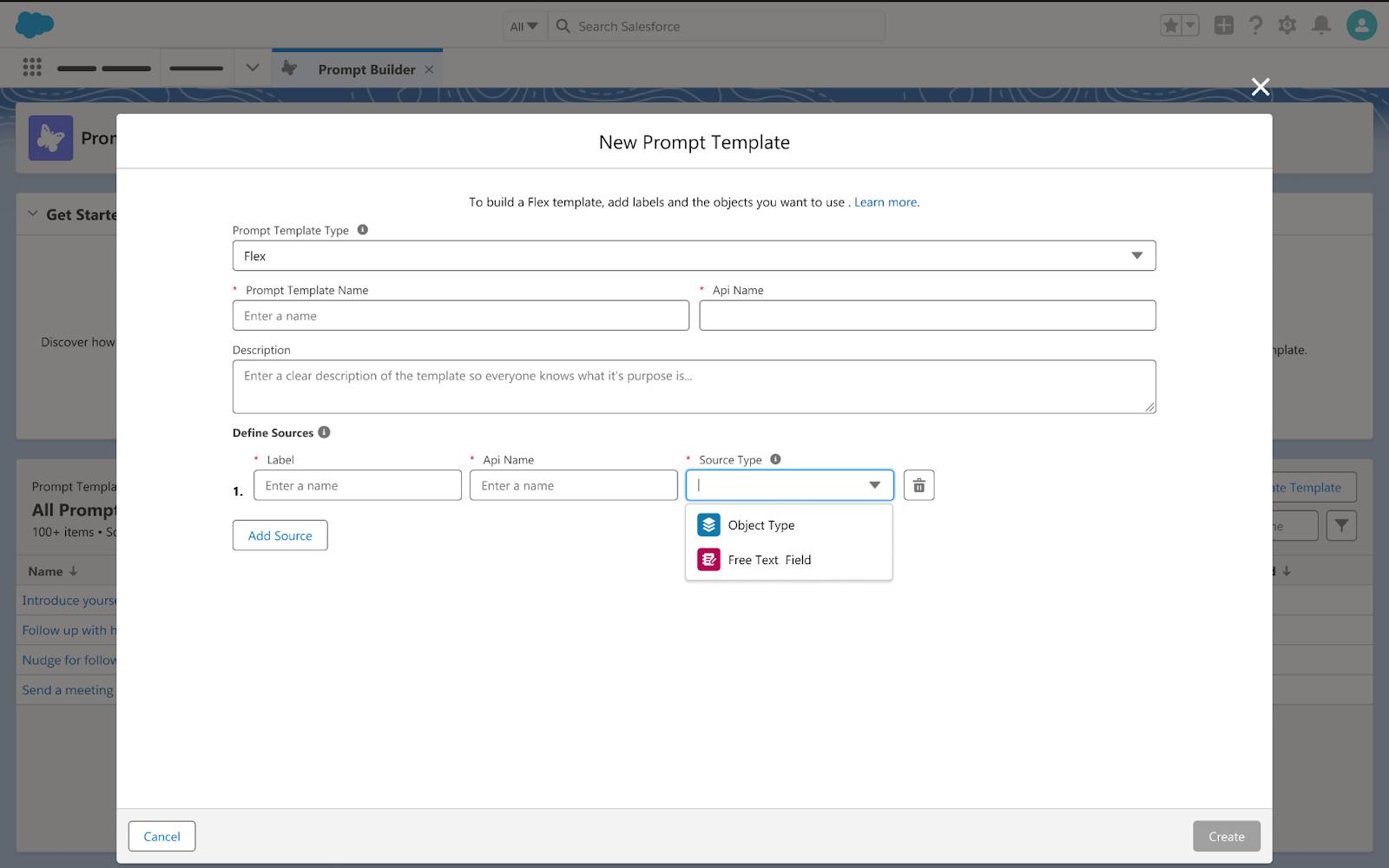Image resolution: width=1389 pixels, height=868 pixels.
Task: Open the Setup gear icon
Action: coord(1287,25)
